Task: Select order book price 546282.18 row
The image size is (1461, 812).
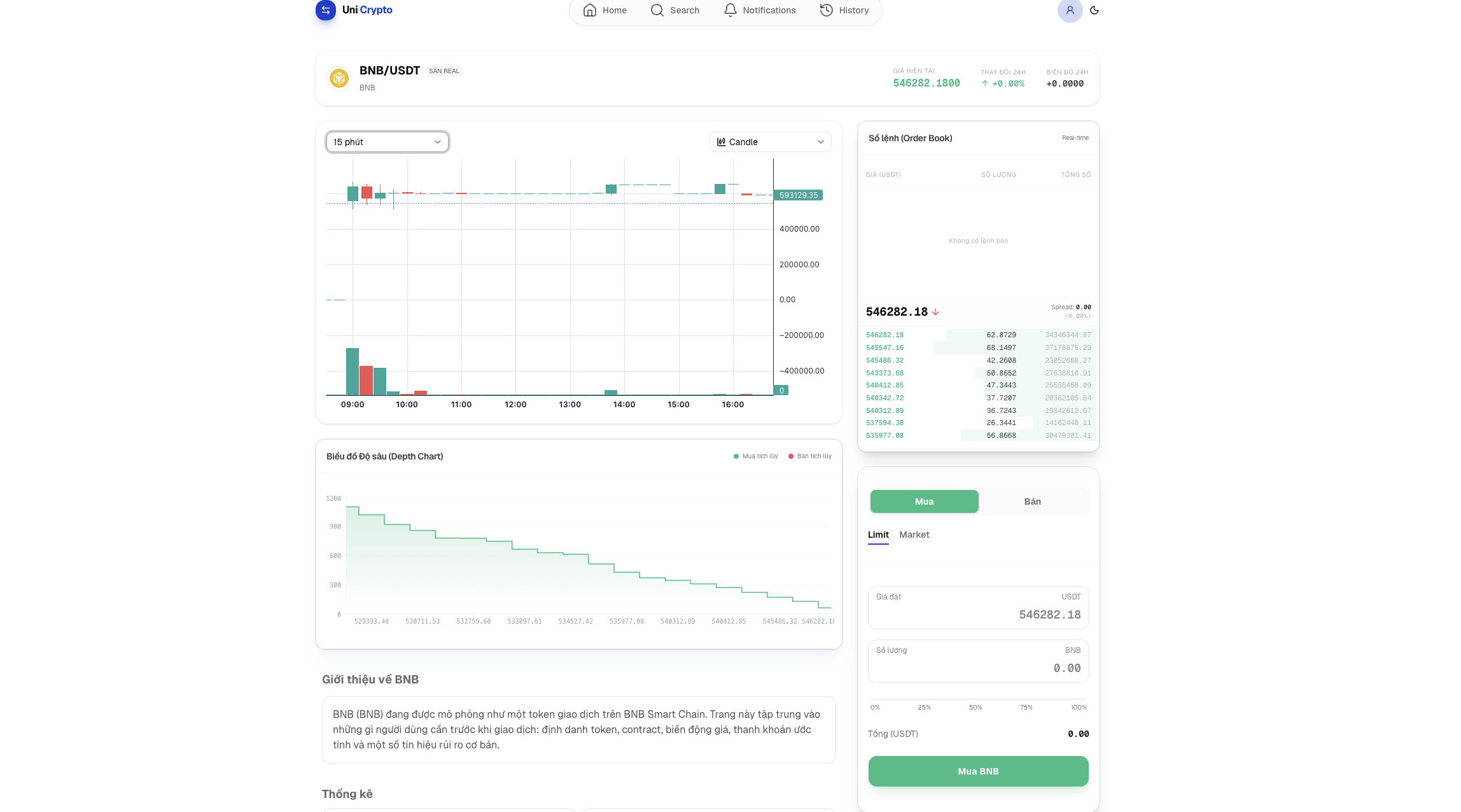Action: click(978, 335)
